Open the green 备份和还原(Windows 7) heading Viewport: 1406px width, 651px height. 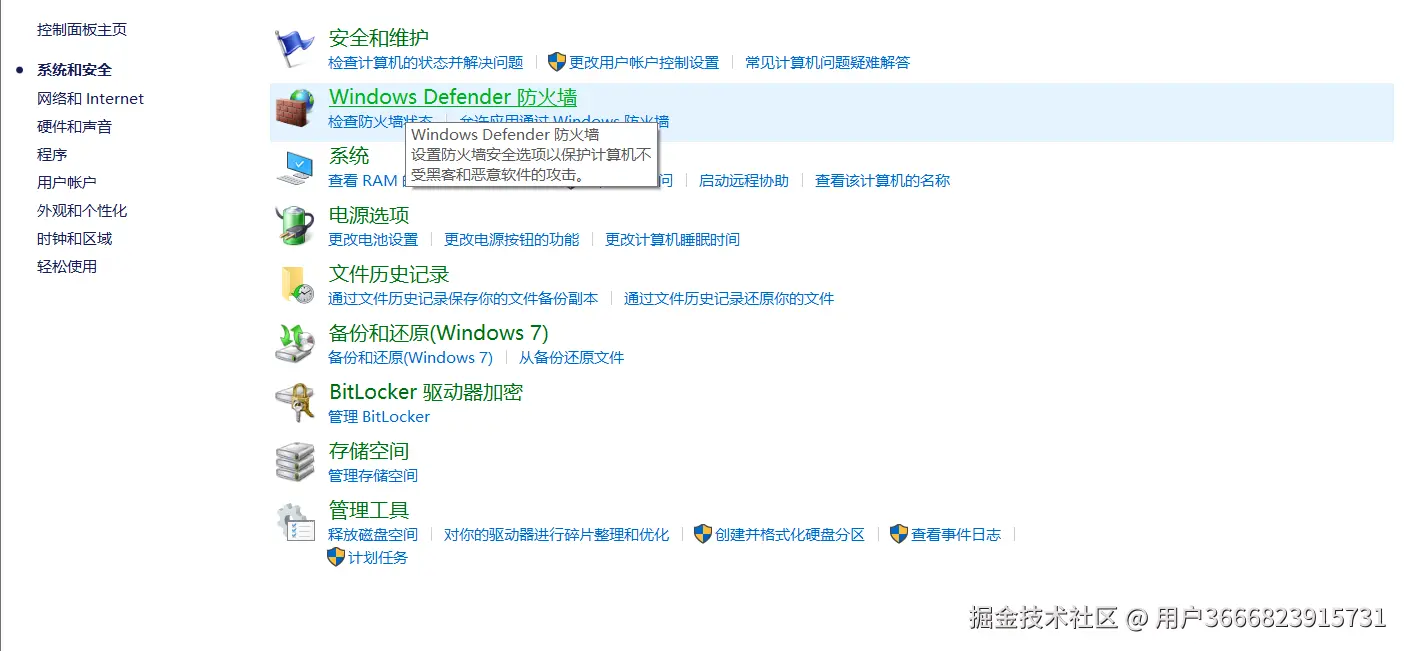point(439,333)
